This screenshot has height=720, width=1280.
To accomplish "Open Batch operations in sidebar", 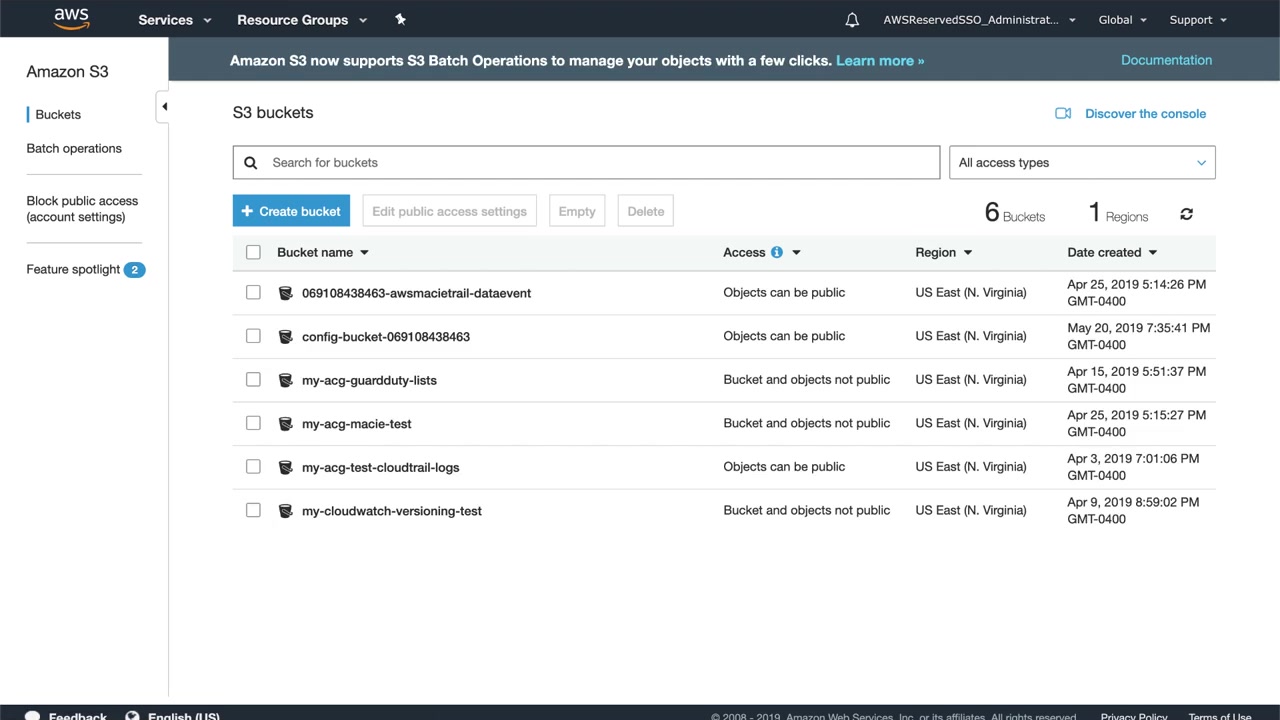I will click(x=74, y=148).
